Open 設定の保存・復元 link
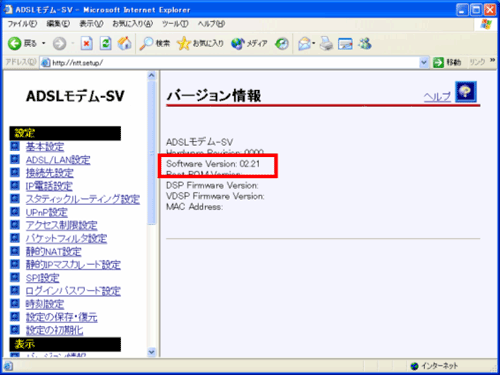500x375 pixels. pos(61,317)
